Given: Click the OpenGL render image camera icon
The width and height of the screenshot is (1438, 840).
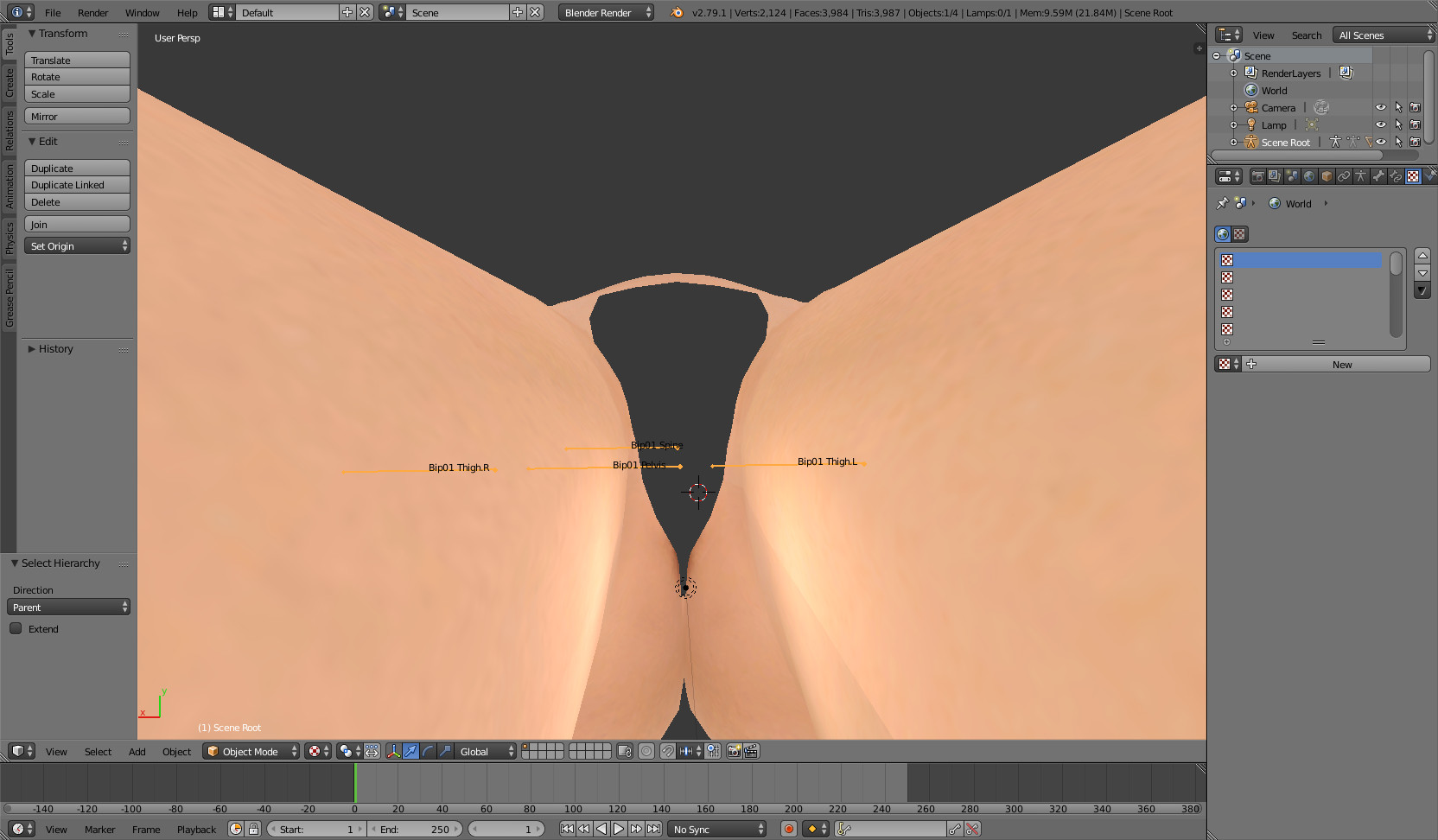Looking at the screenshot, I should pyautogui.click(x=734, y=751).
